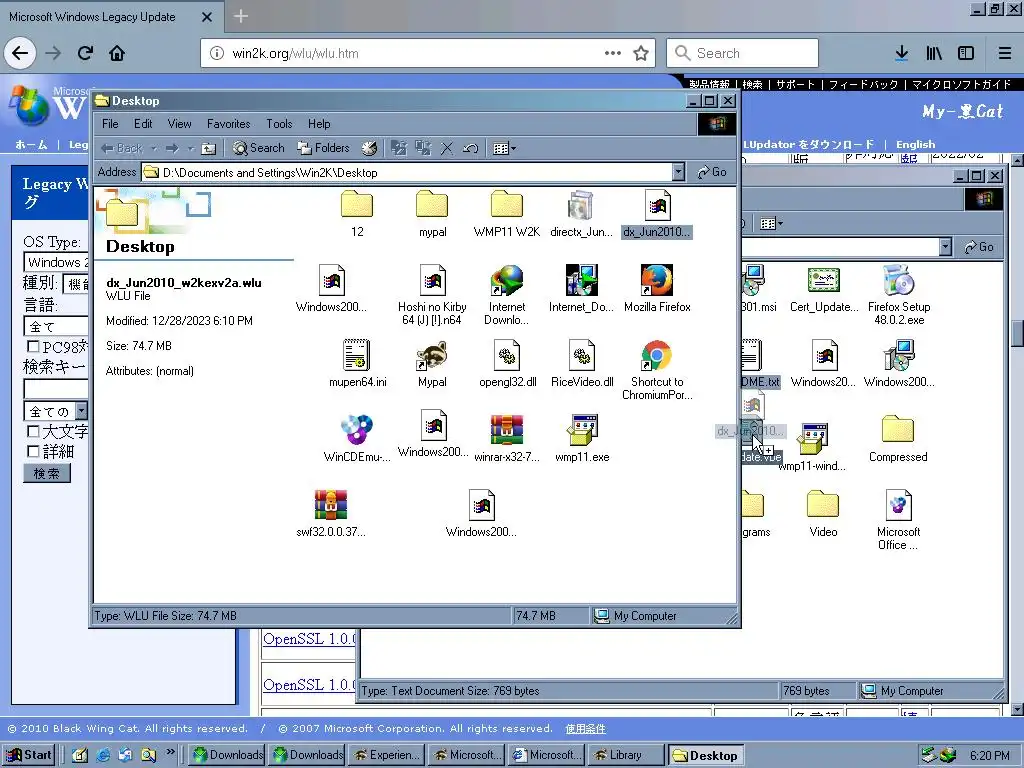Select the mupen64.ini file
This screenshot has height=768, width=1024.
click(x=357, y=355)
